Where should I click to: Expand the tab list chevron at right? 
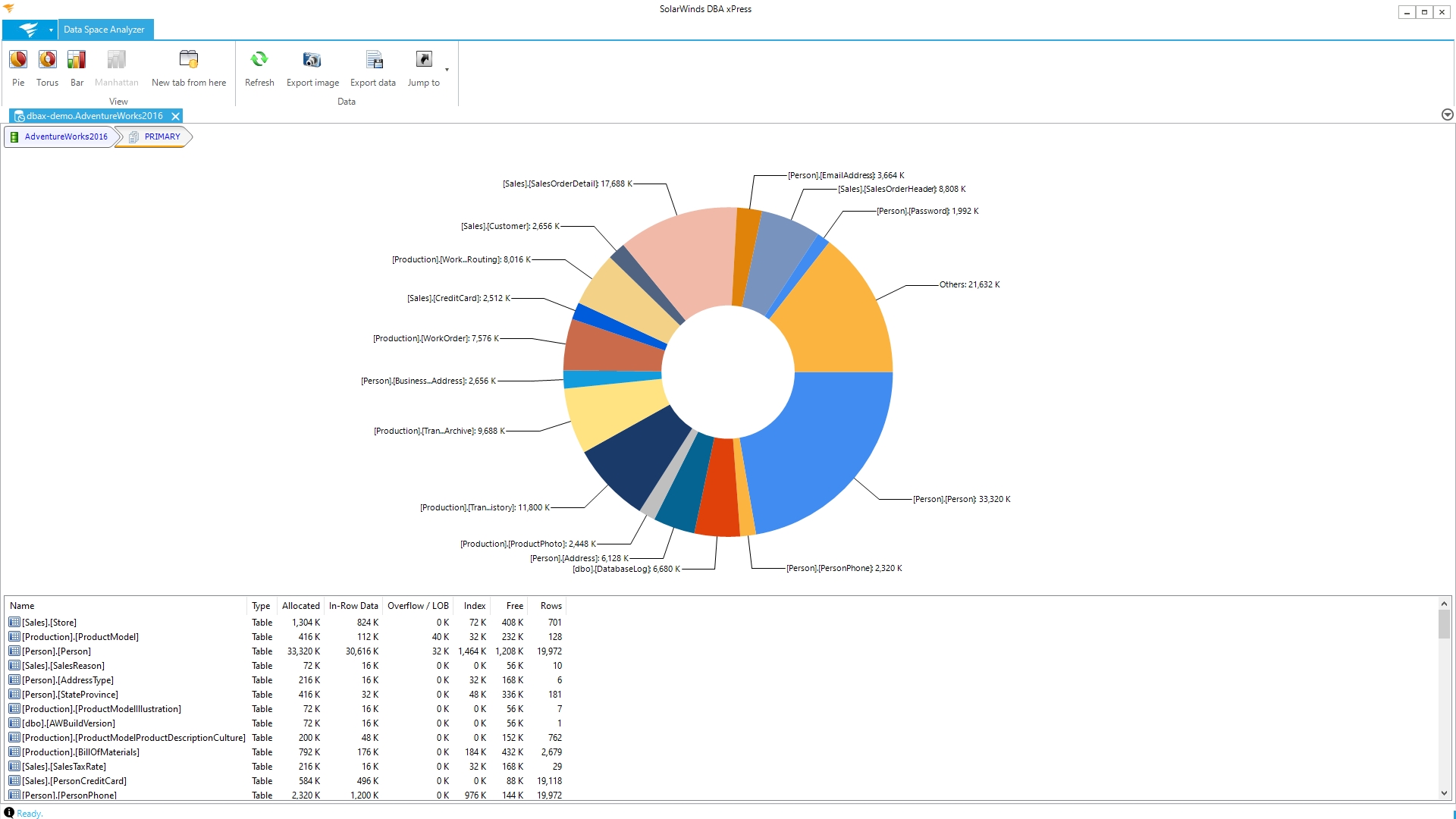pyautogui.click(x=1447, y=115)
